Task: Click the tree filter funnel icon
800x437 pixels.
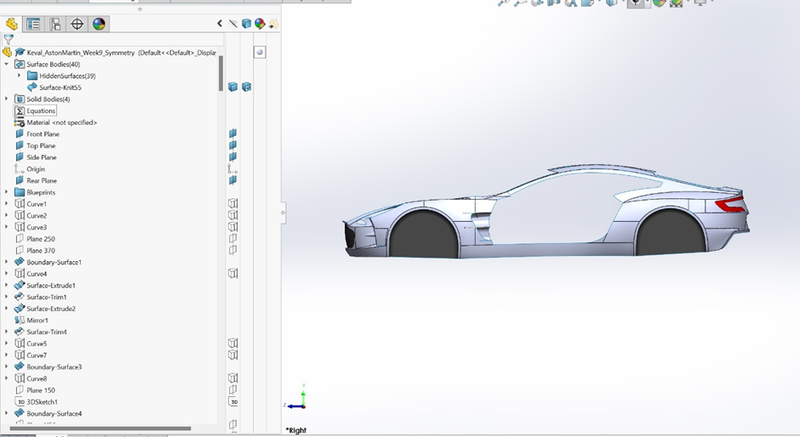Action: pyautogui.click(x=9, y=39)
